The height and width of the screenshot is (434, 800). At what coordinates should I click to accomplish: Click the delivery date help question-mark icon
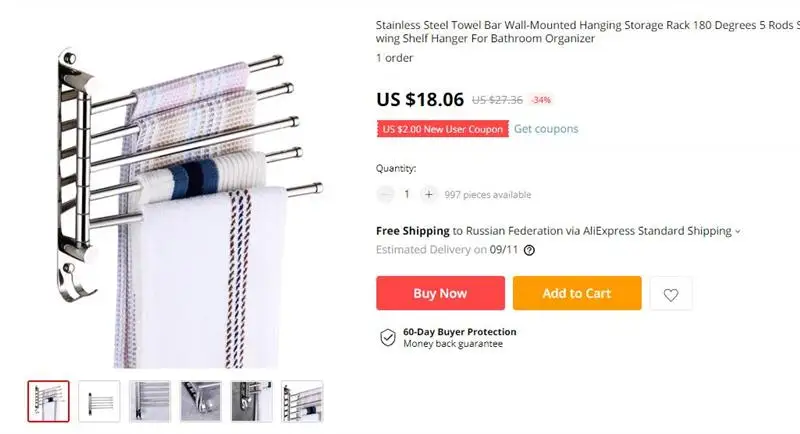tap(529, 250)
